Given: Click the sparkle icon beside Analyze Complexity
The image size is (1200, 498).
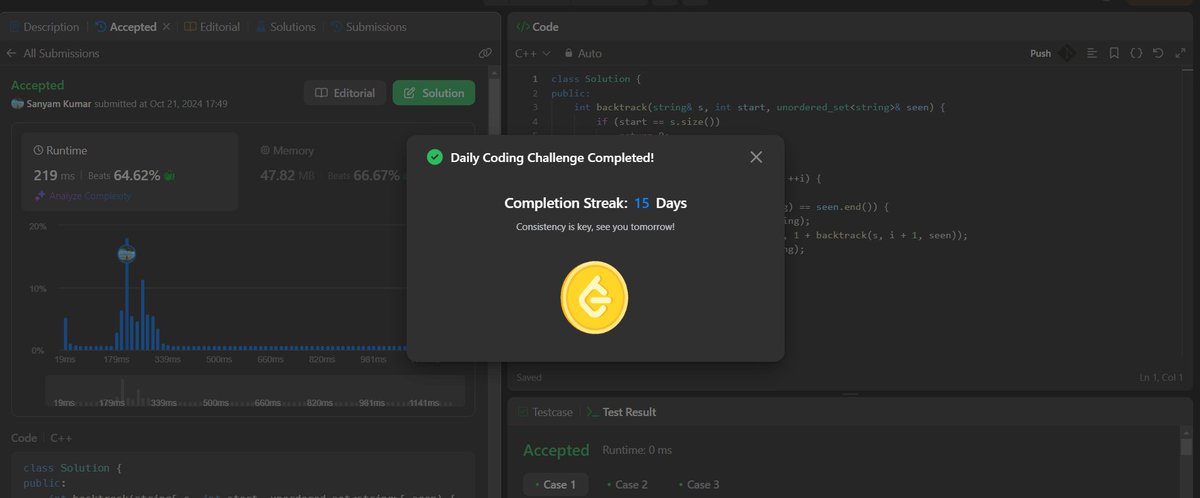Looking at the screenshot, I should tap(39, 197).
